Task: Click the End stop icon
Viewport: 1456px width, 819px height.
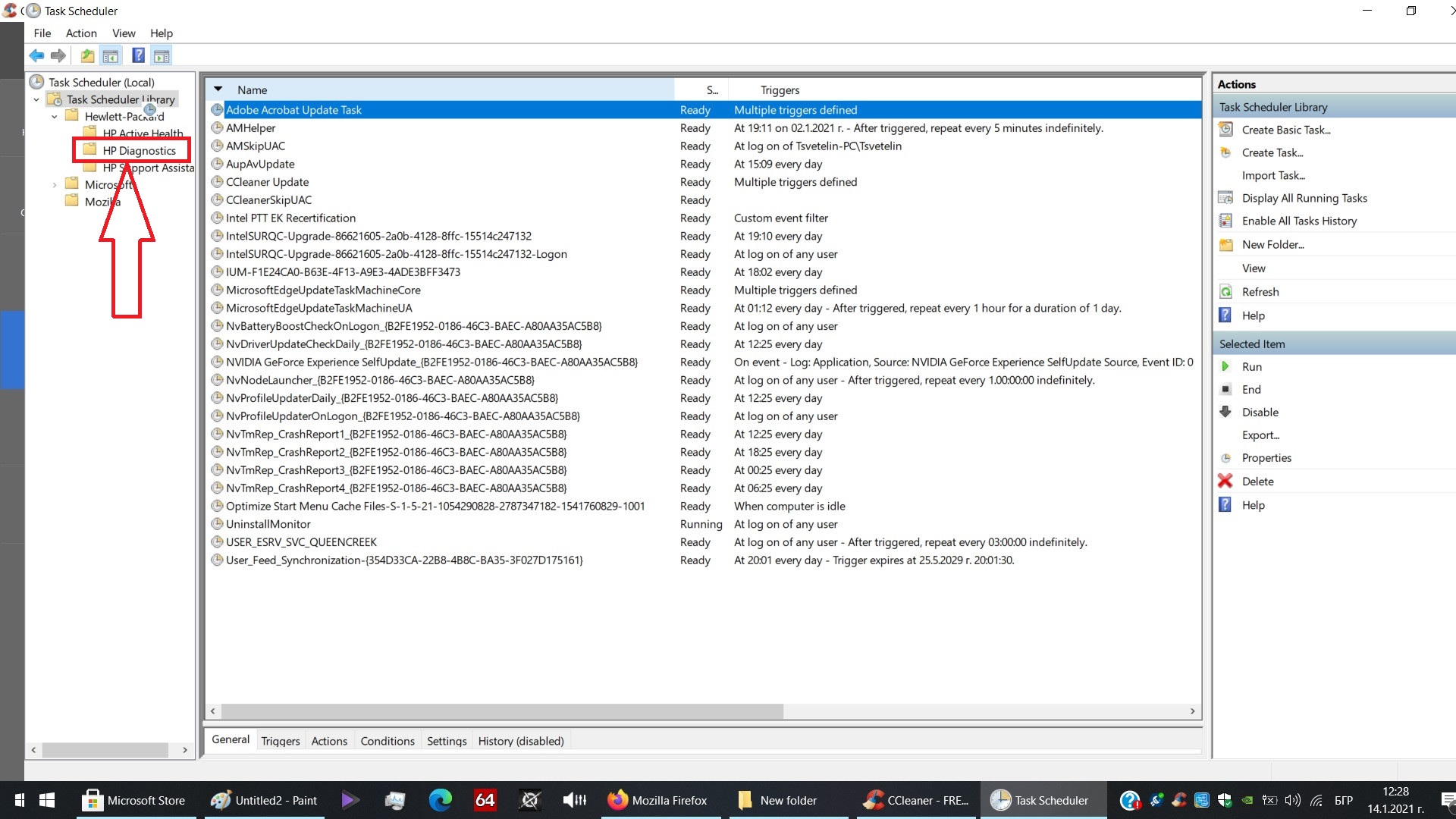Action: (x=1225, y=389)
